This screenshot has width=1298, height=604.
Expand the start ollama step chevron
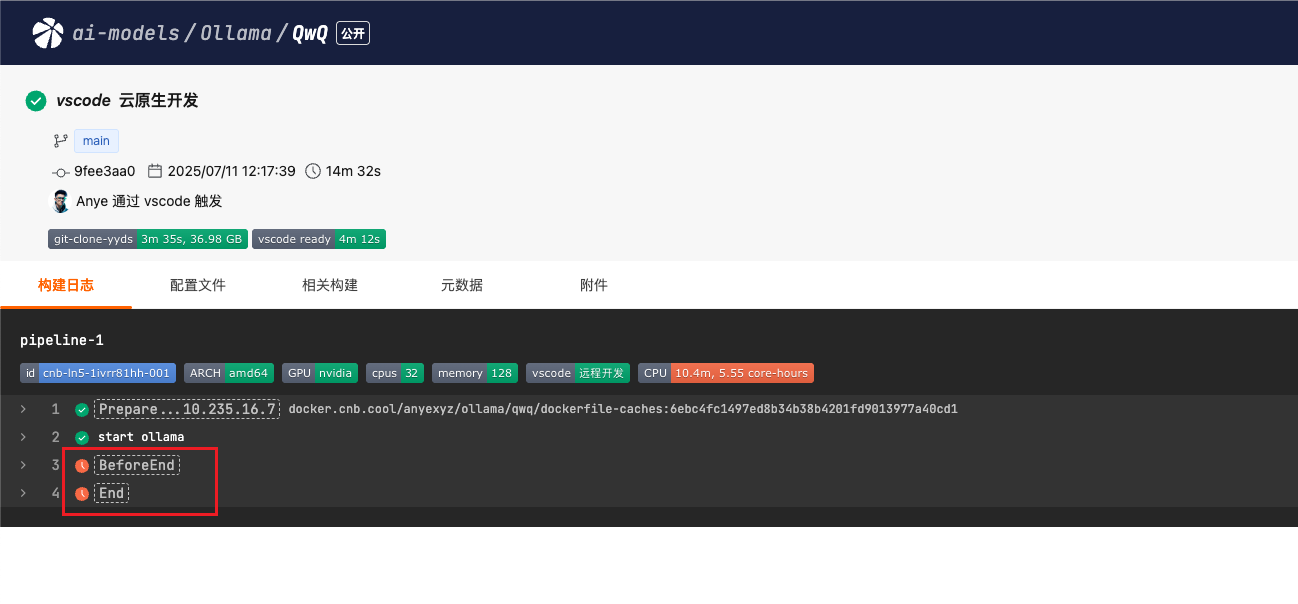pyautogui.click(x=24, y=437)
